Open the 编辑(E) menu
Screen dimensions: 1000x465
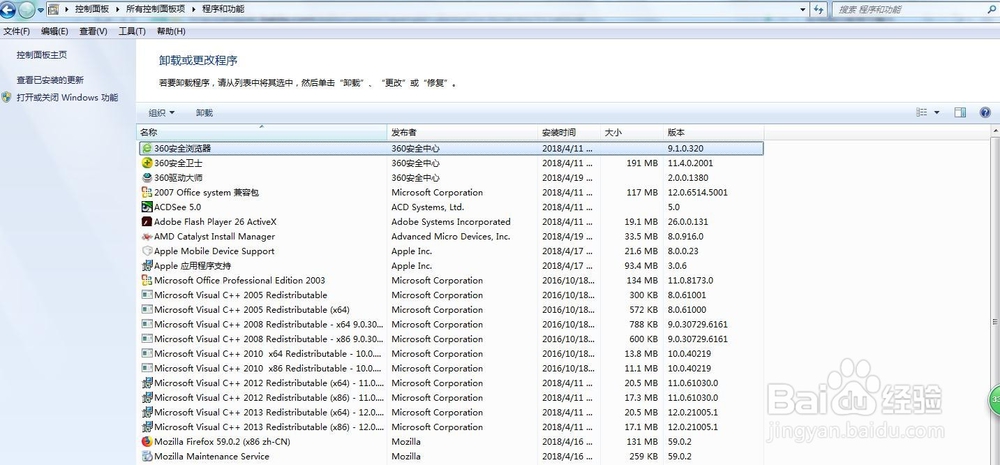click(x=54, y=31)
